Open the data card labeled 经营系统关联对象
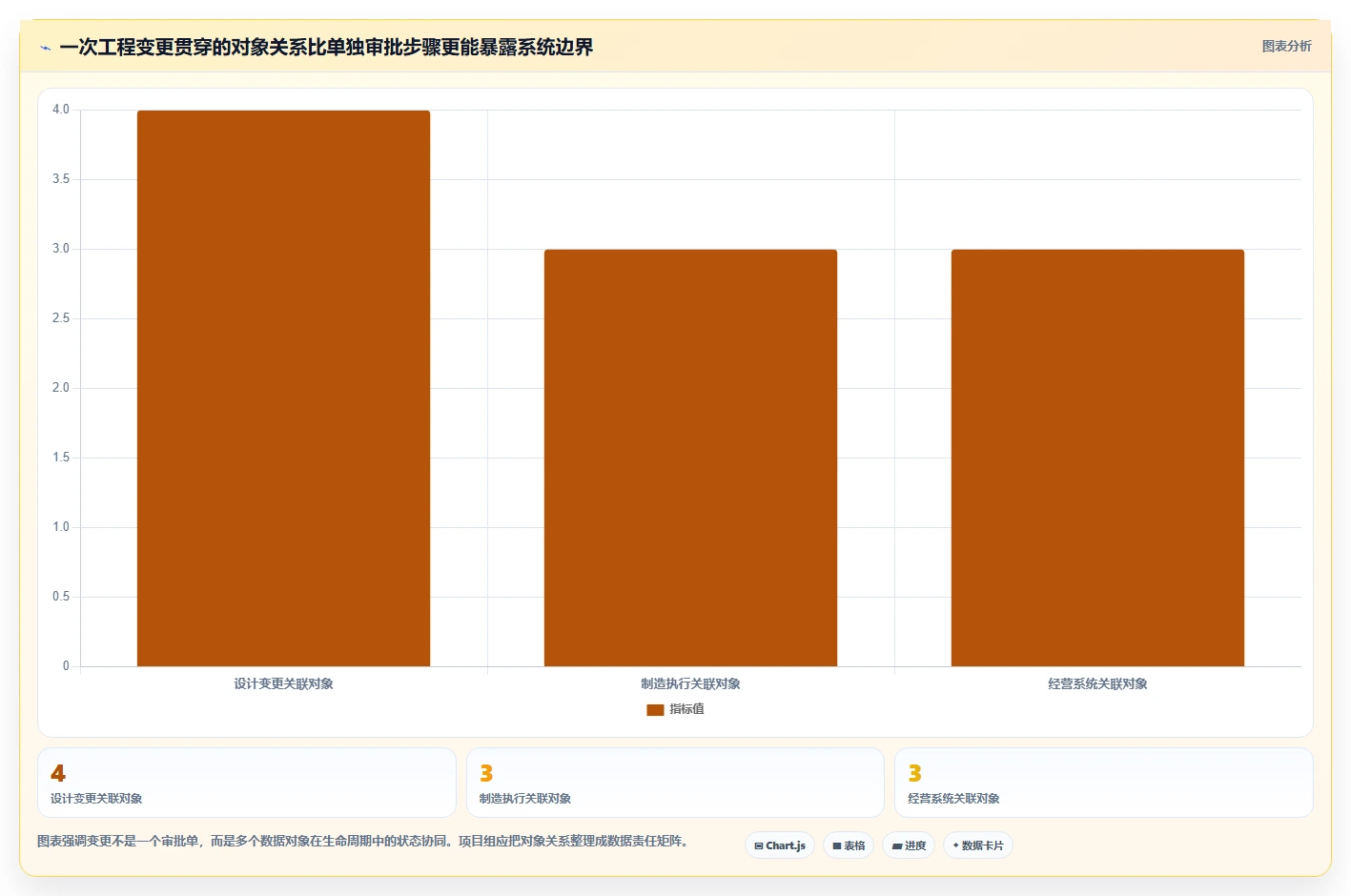This screenshot has width=1351, height=896. tap(1104, 783)
